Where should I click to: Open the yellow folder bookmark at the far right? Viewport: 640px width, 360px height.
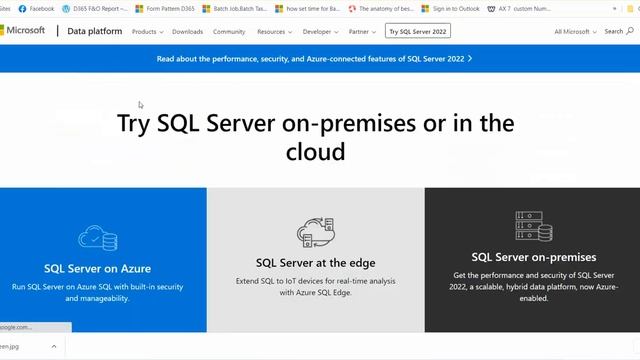[x=630, y=9]
